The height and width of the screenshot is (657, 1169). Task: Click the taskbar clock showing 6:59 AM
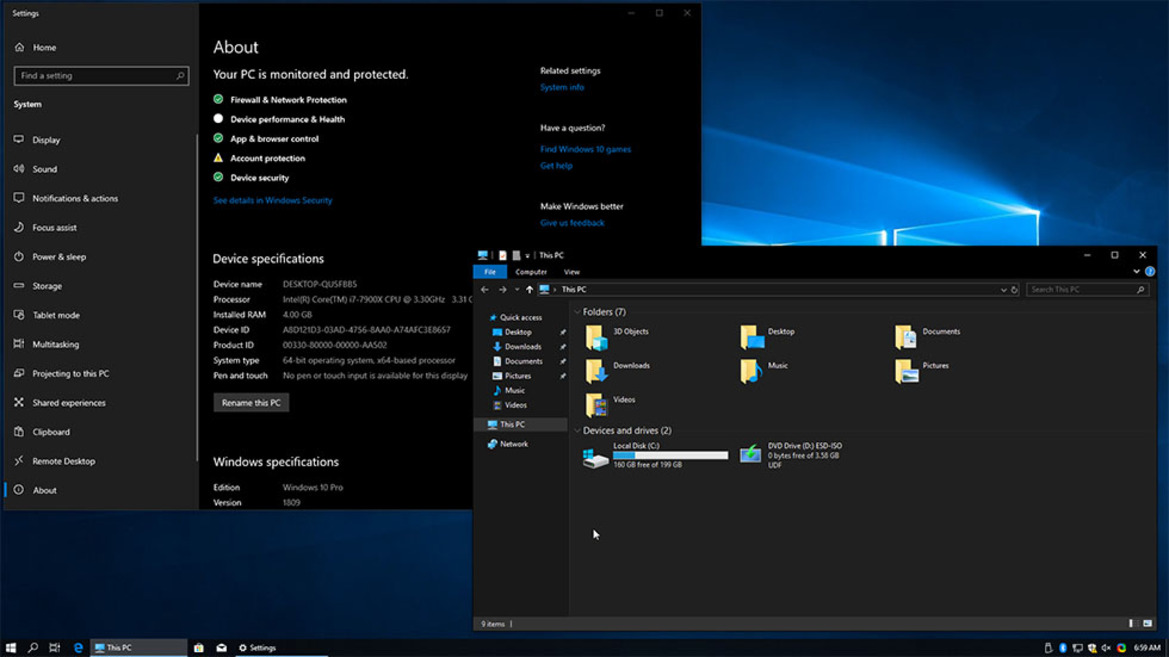pyautogui.click(x=1147, y=647)
